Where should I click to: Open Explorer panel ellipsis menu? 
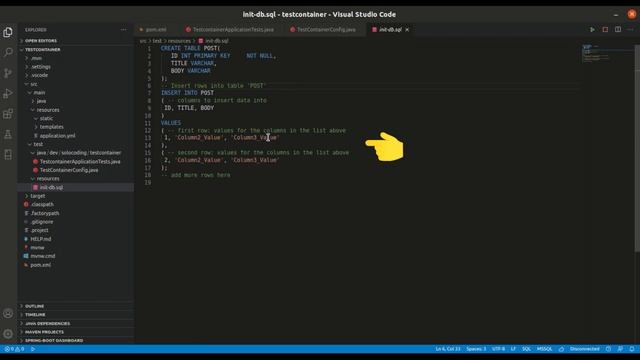(x=123, y=29)
